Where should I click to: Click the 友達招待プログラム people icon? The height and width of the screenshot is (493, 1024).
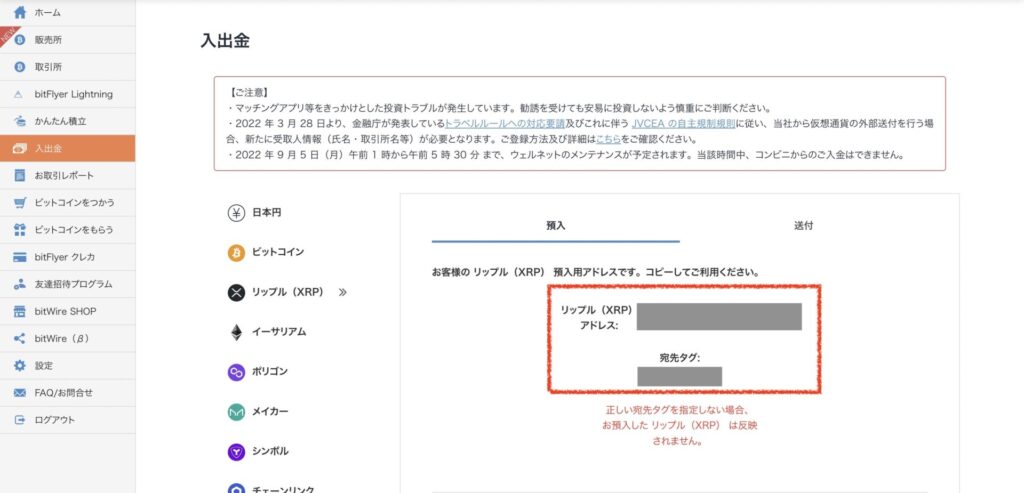[x=20, y=284]
